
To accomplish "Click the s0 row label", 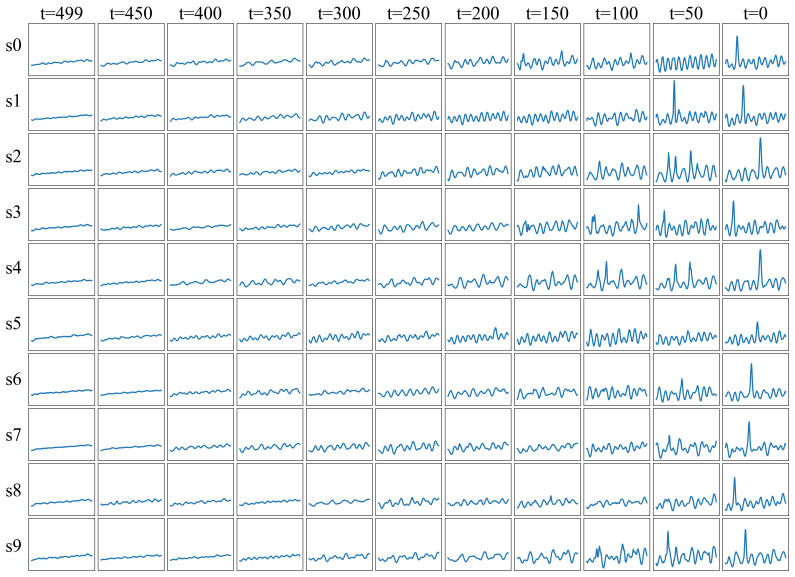I will (14, 46).
